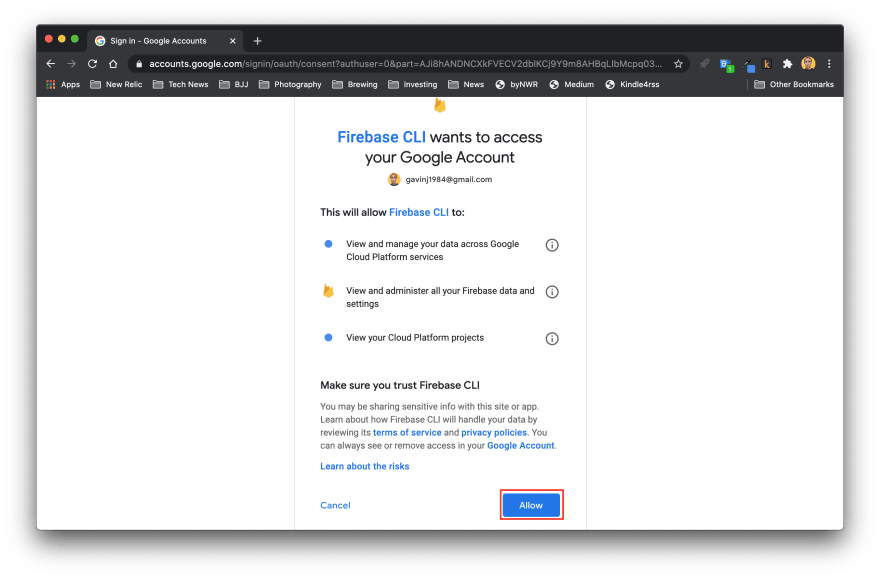880x578 pixels.
Task: Show info for Firebase data and settings permission
Action: point(552,292)
